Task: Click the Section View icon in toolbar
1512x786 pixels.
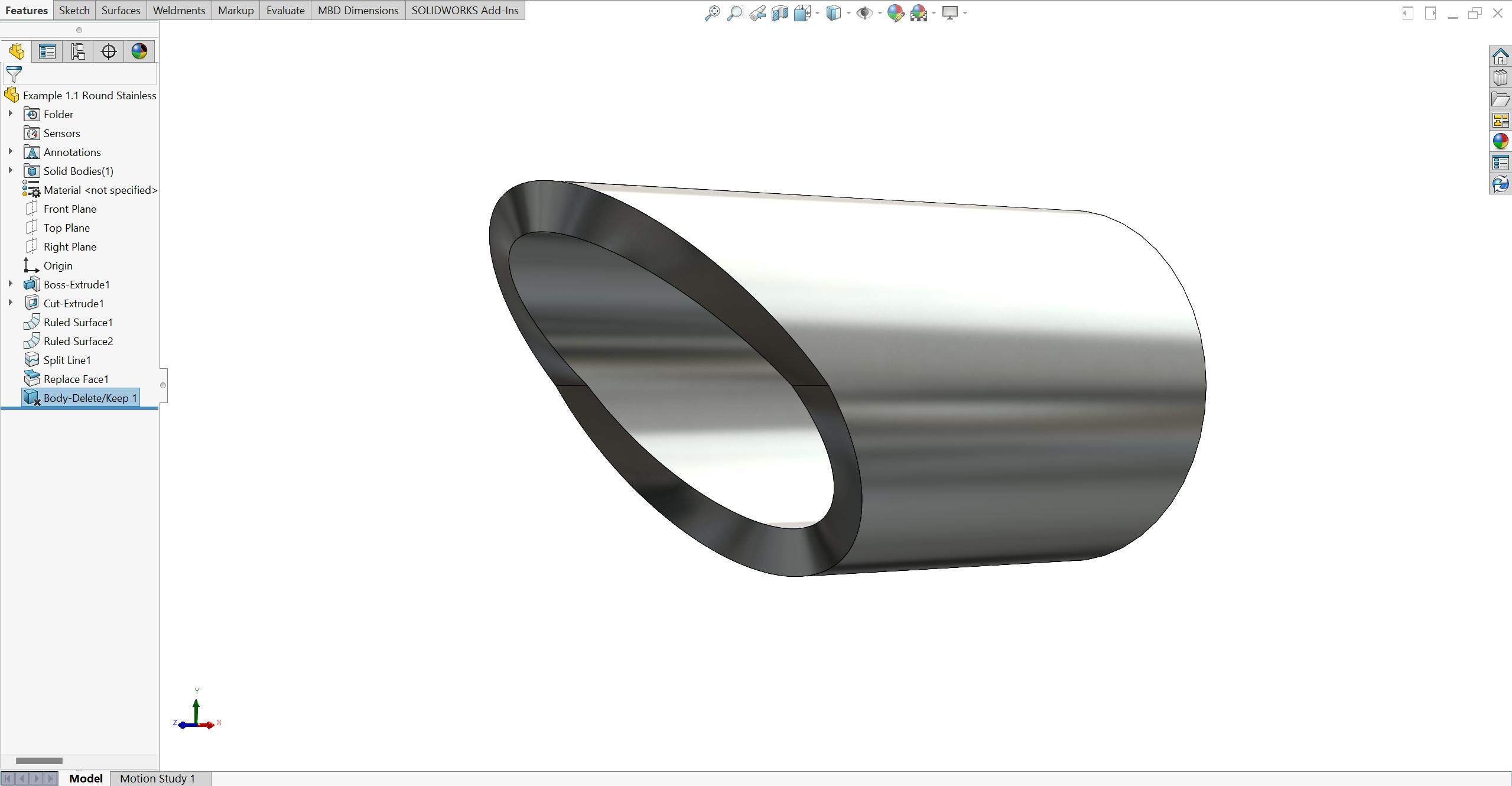Action: [779, 12]
